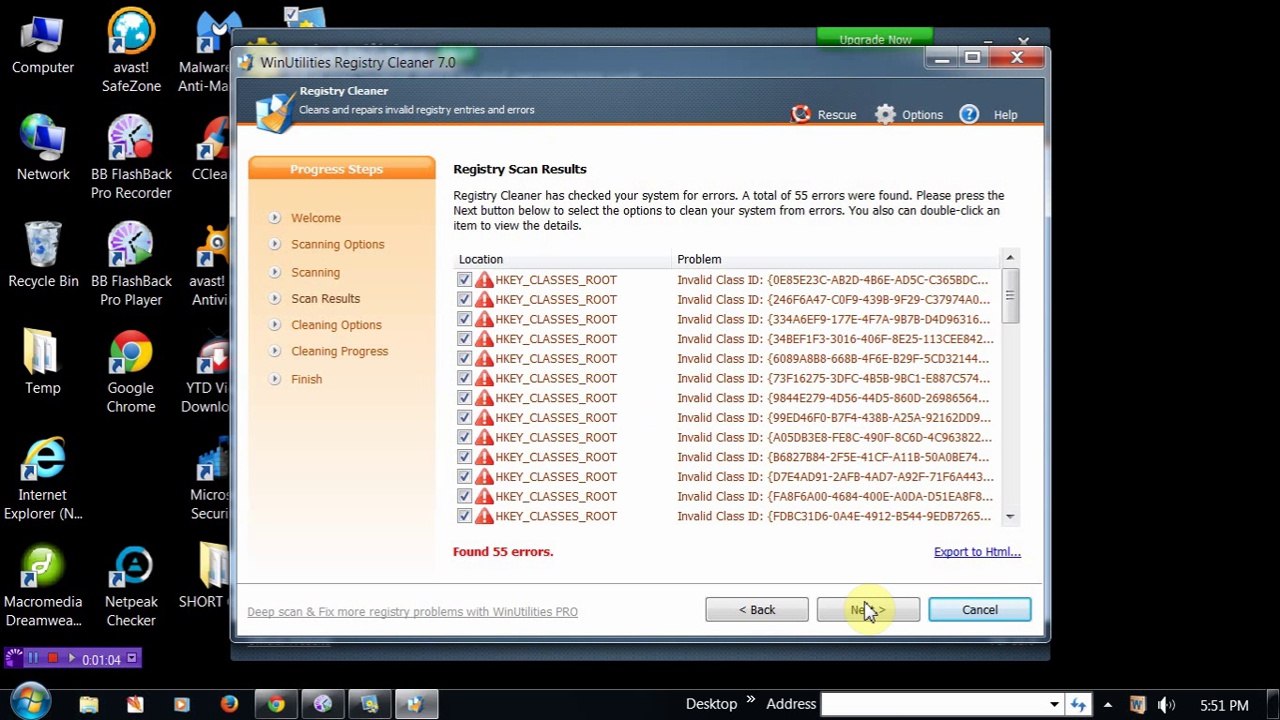
Task: Switch to BB FlashBack taskbar button
Action: coord(322,704)
